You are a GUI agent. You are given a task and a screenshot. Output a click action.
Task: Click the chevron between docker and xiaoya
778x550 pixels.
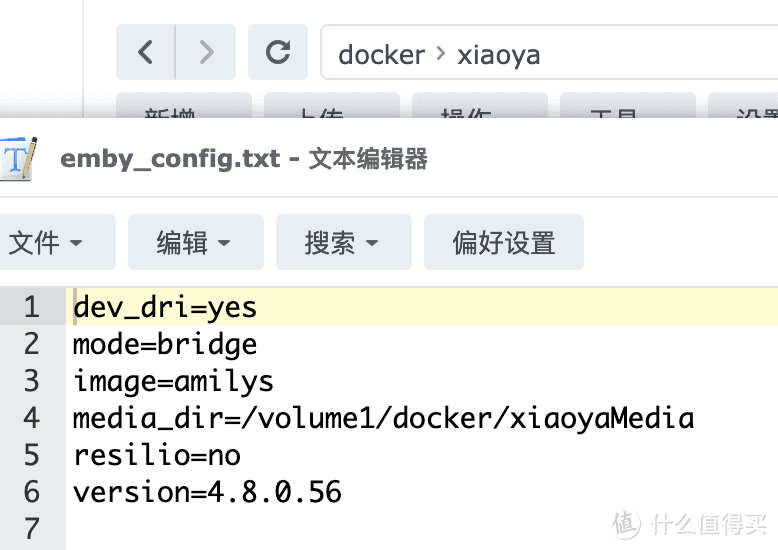pos(441,53)
